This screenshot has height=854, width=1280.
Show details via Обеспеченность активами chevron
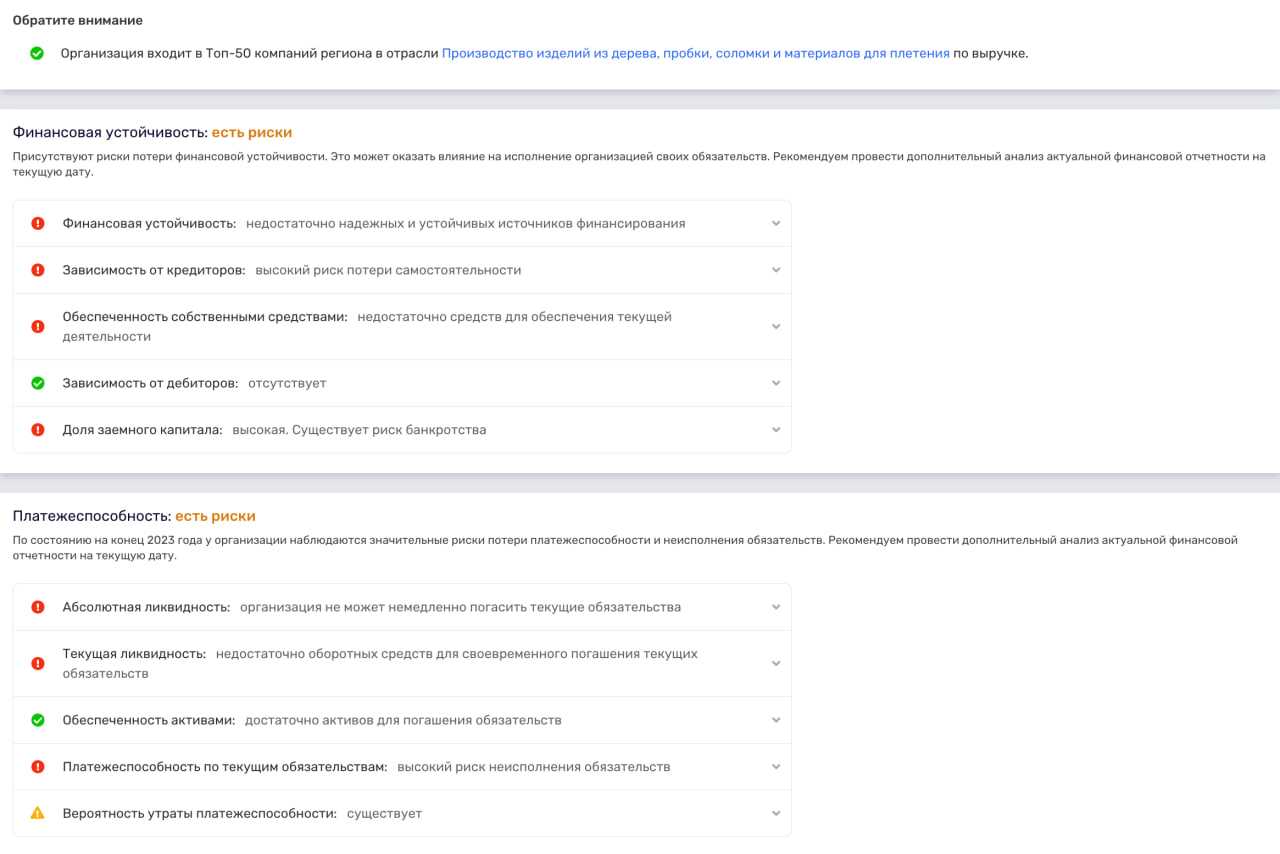pos(776,720)
